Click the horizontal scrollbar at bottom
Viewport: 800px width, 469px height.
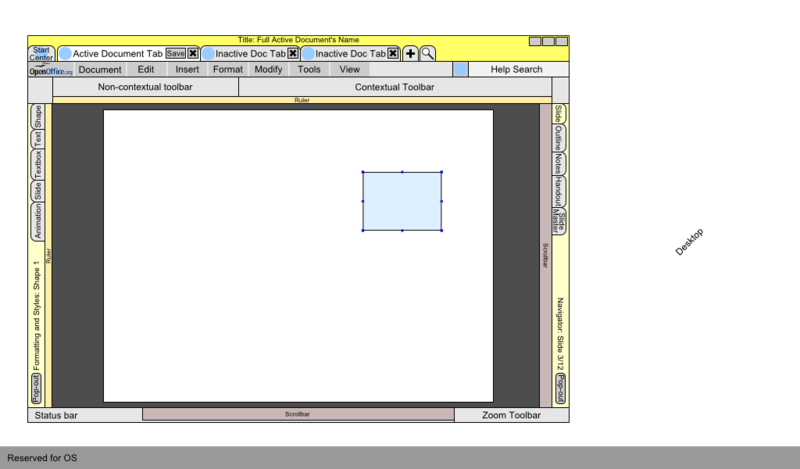click(298, 414)
